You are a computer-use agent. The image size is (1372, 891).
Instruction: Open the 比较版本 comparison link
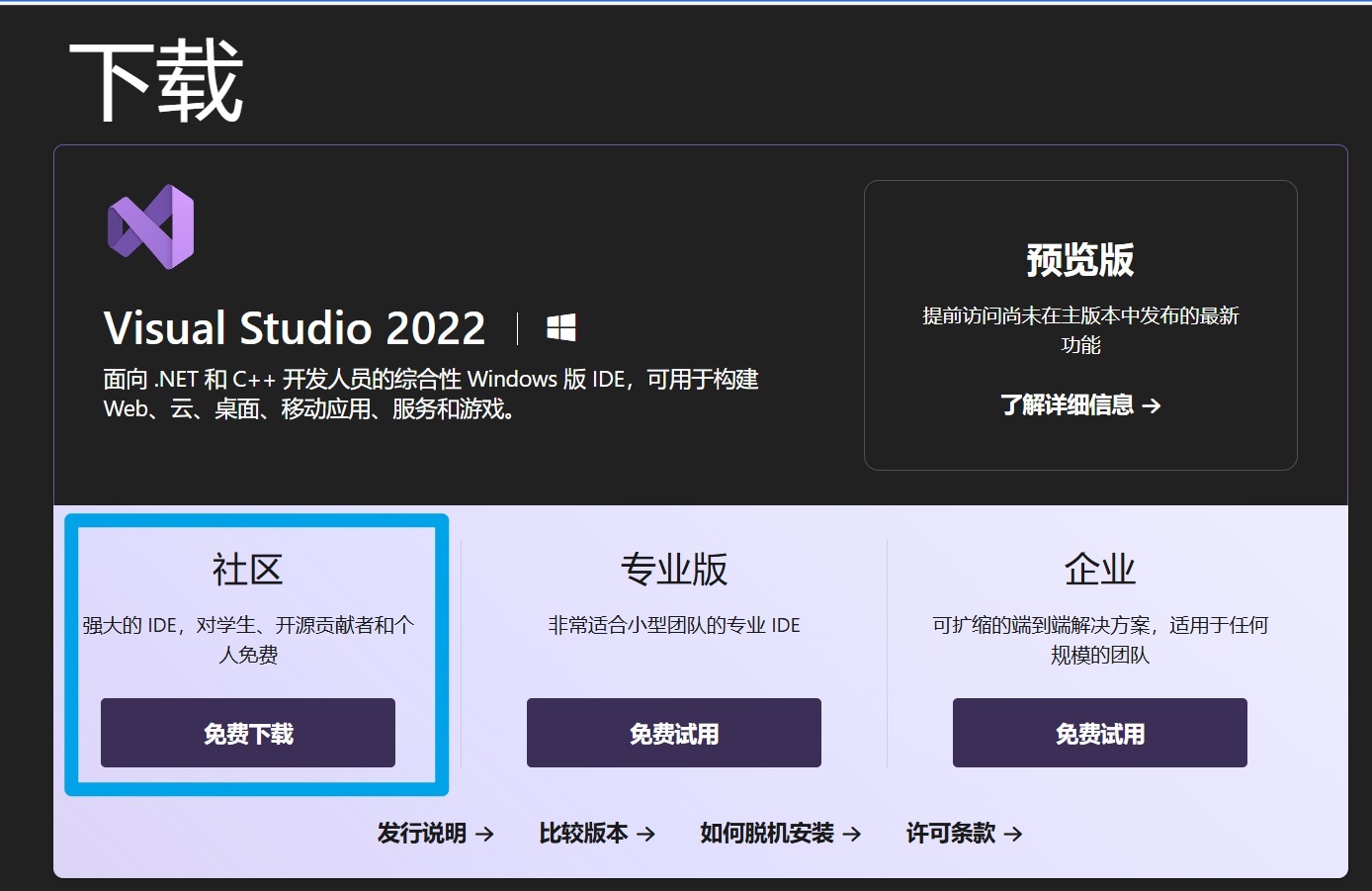[583, 834]
